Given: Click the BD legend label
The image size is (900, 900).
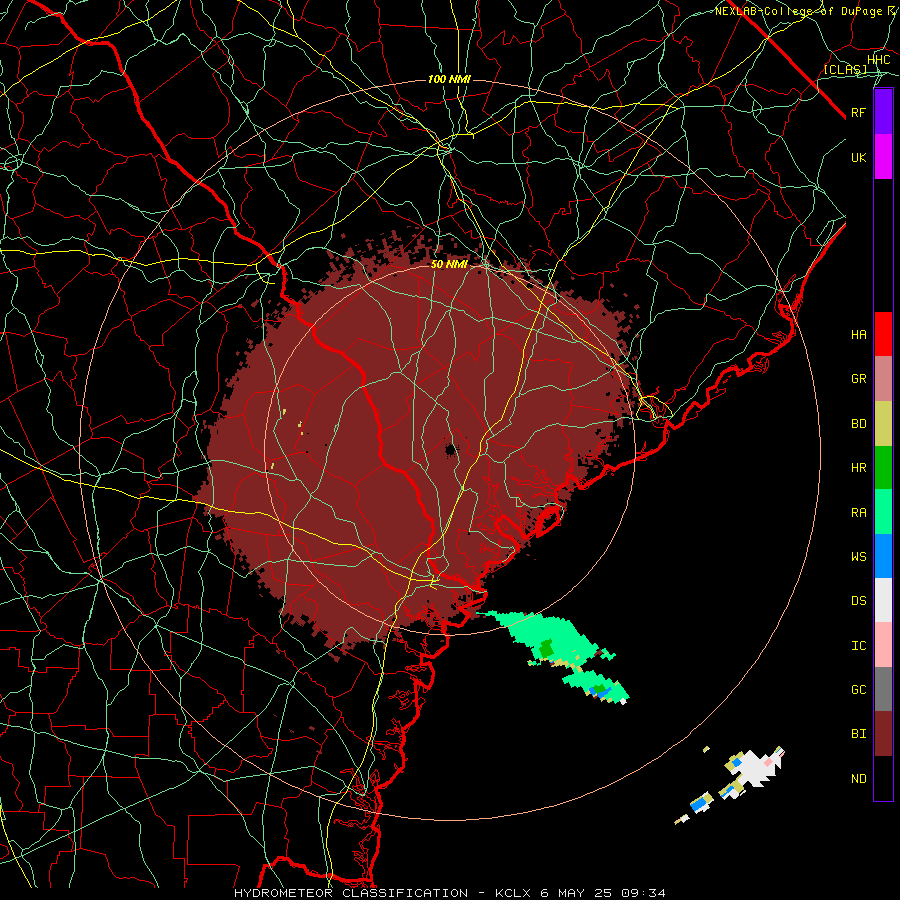Looking at the screenshot, I should pyautogui.click(x=858, y=424).
